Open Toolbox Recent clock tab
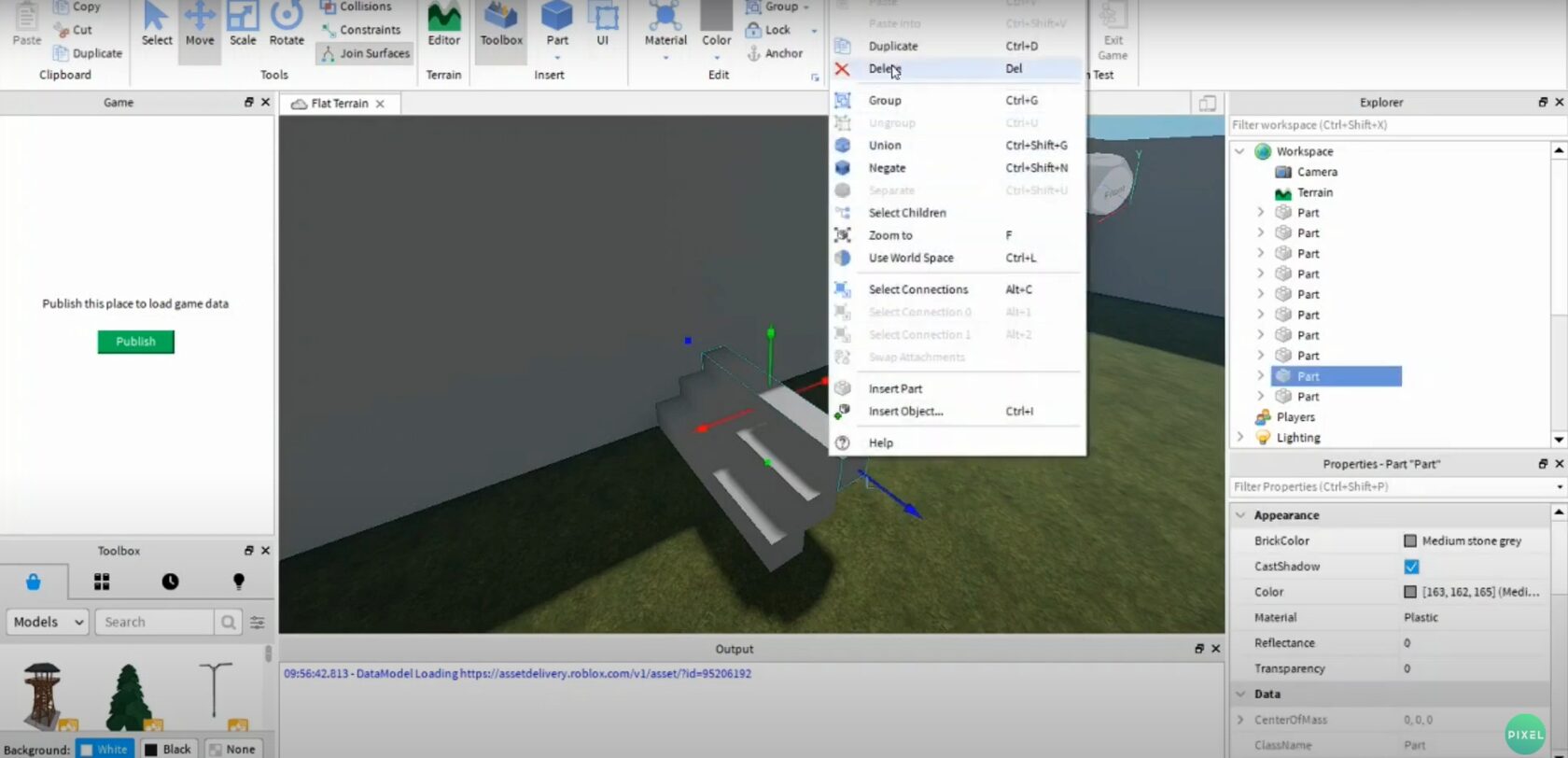1568x758 pixels. click(170, 582)
